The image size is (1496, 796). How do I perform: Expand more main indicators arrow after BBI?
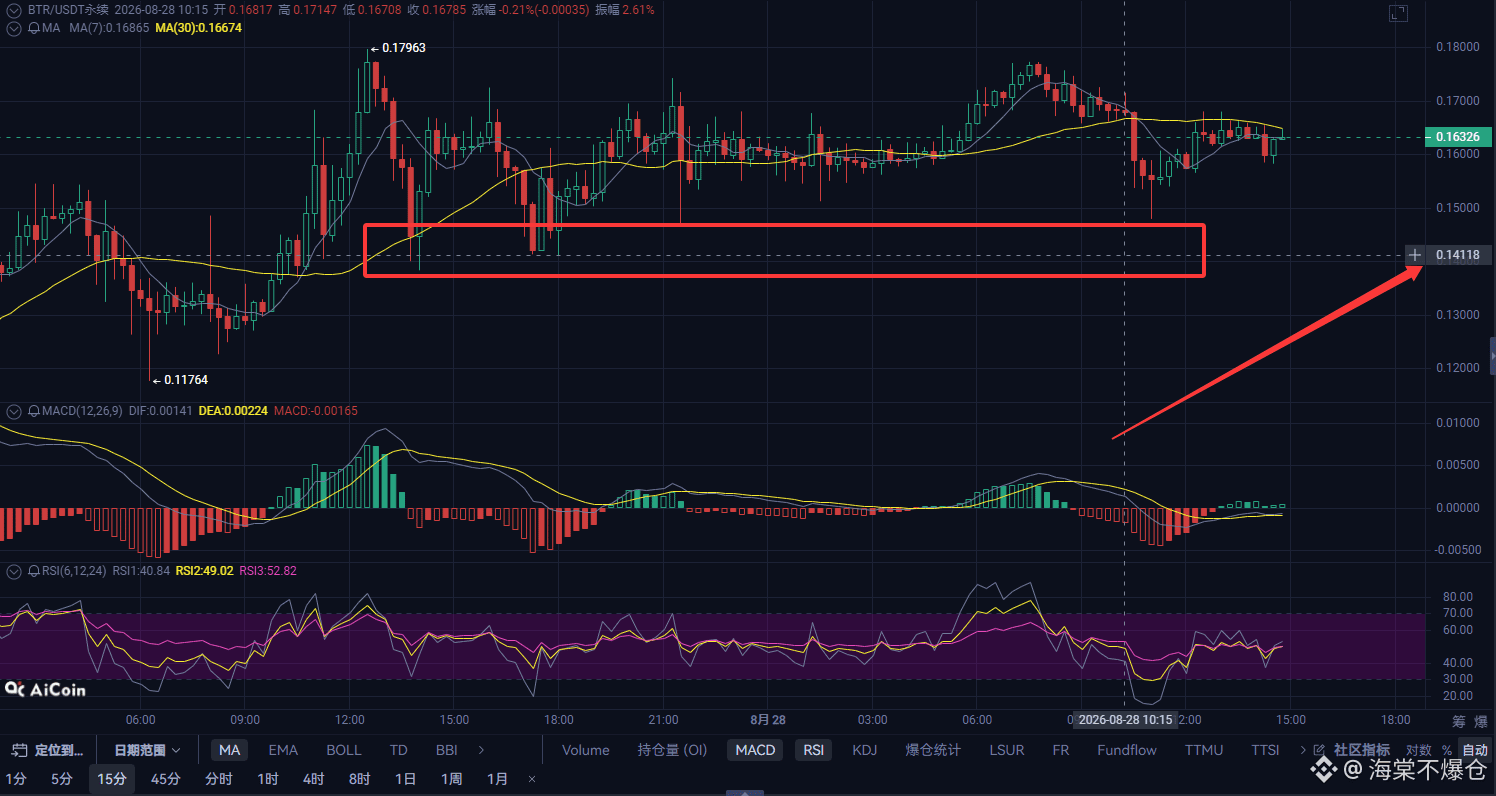[x=481, y=750]
